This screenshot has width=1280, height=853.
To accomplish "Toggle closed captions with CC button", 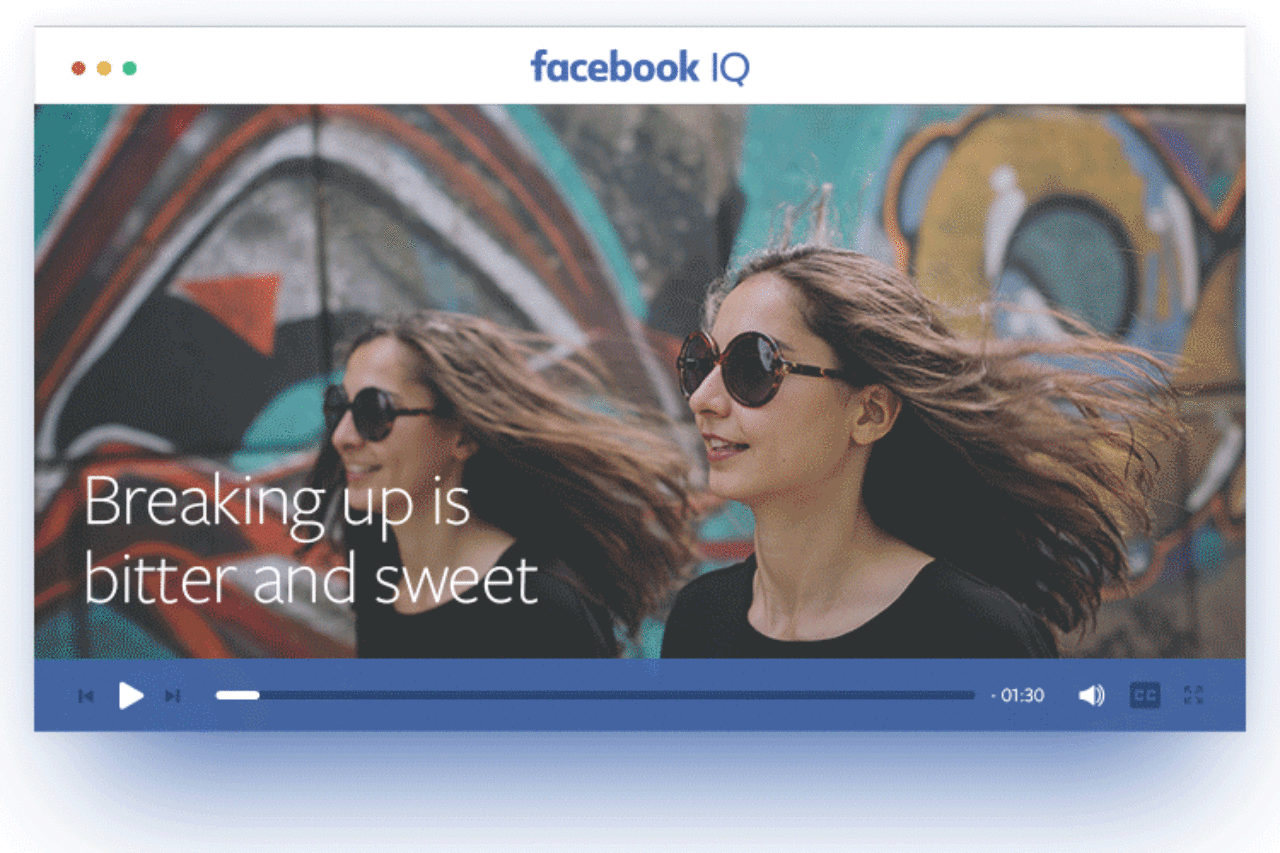I will tap(1145, 695).
